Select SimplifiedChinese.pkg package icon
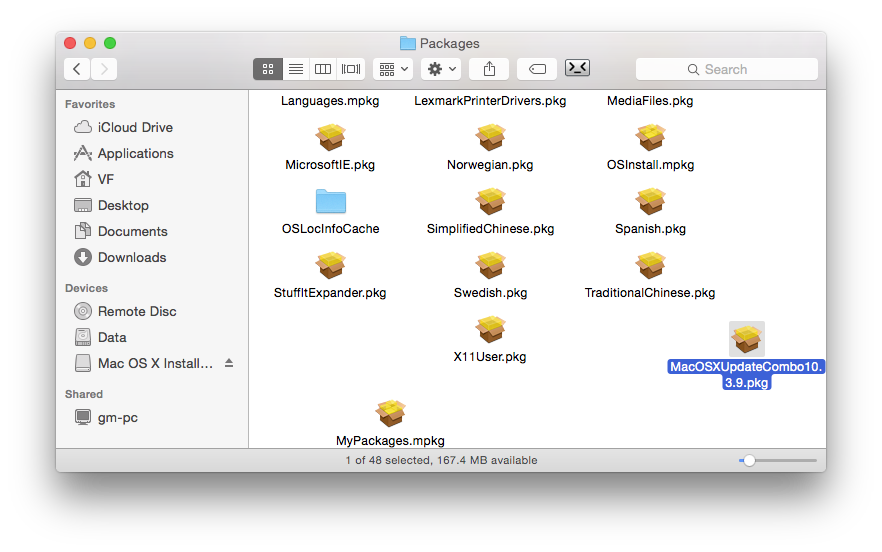The height and width of the screenshot is (552, 882). [490, 201]
